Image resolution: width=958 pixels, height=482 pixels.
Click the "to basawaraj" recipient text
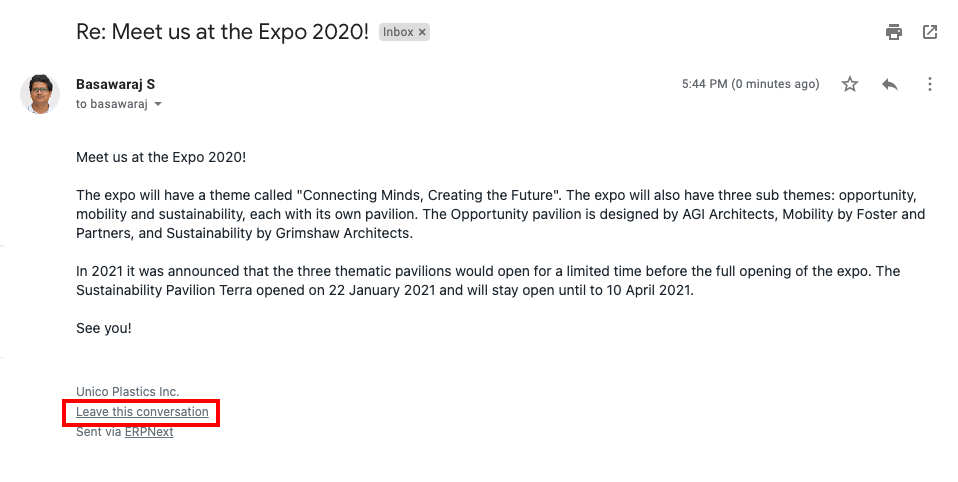pyautogui.click(x=112, y=105)
